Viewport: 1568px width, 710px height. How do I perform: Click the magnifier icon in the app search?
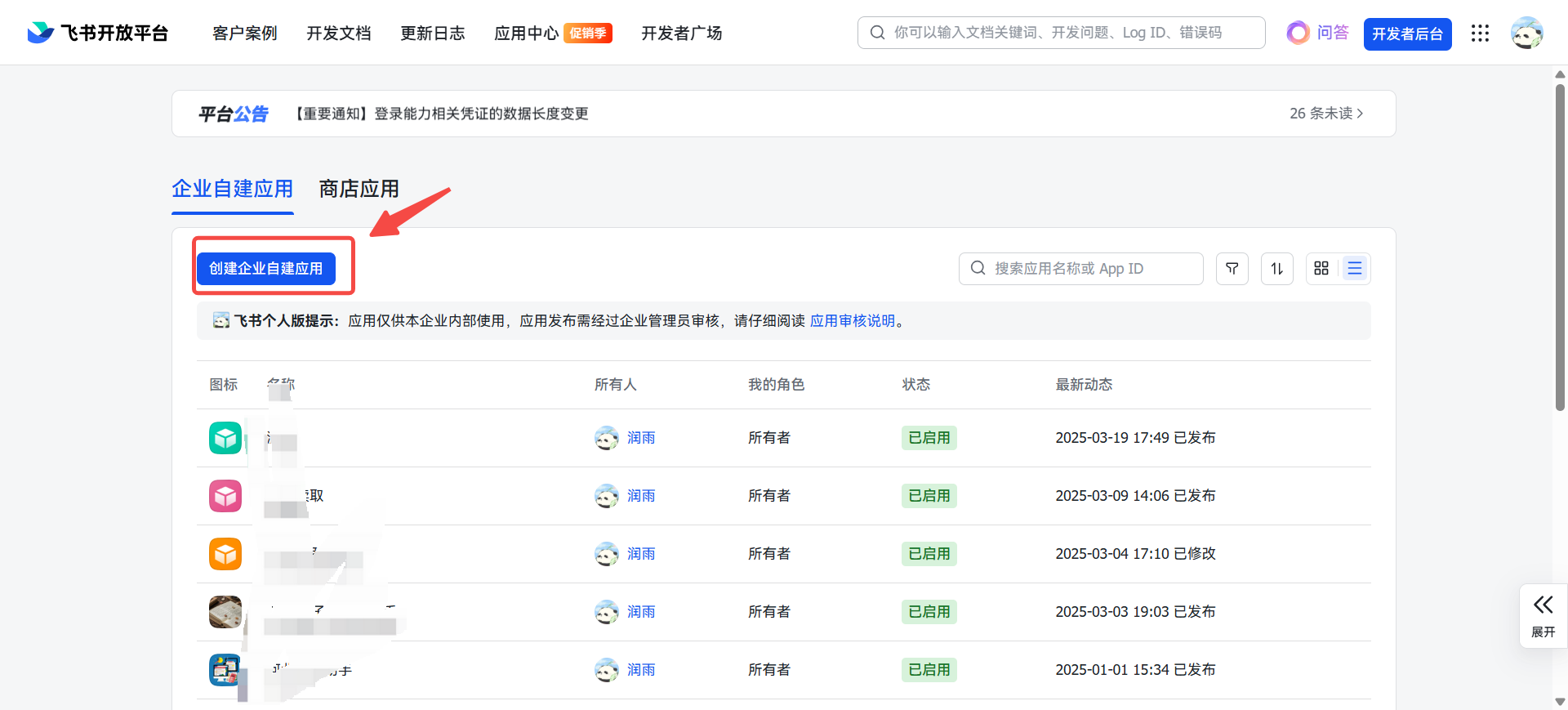(978, 268)
